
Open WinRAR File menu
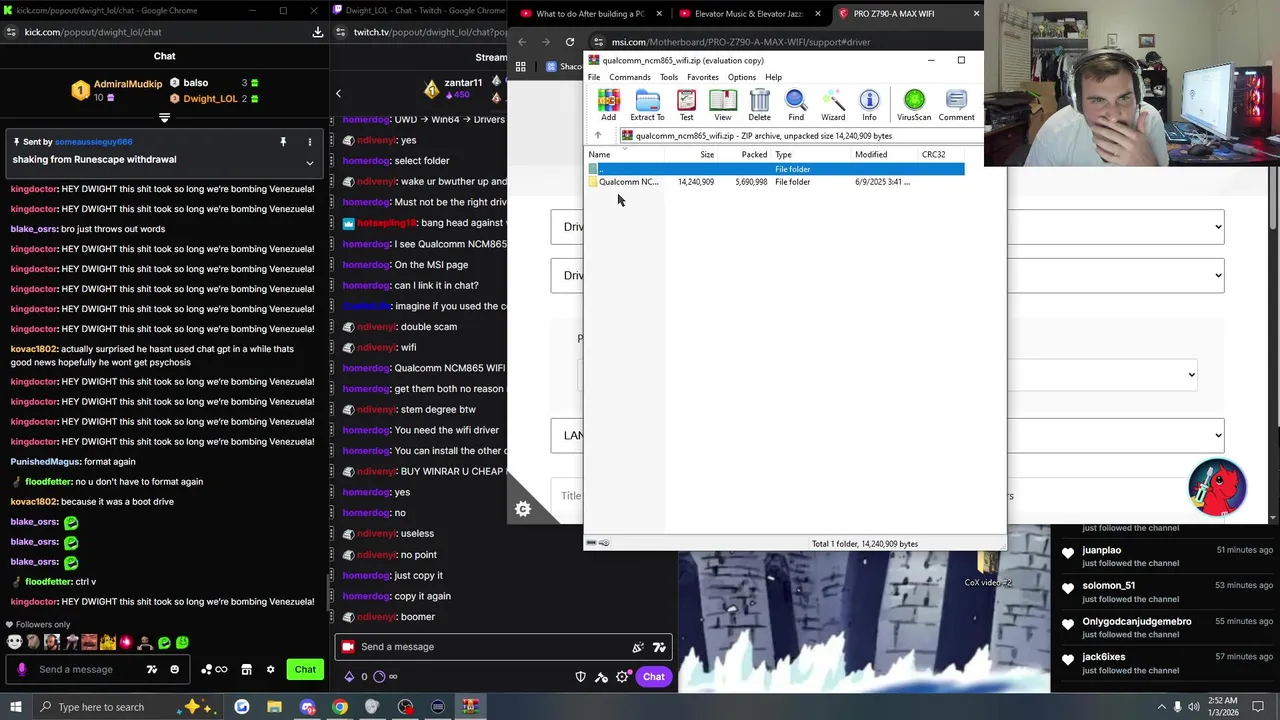coord(594,77)
